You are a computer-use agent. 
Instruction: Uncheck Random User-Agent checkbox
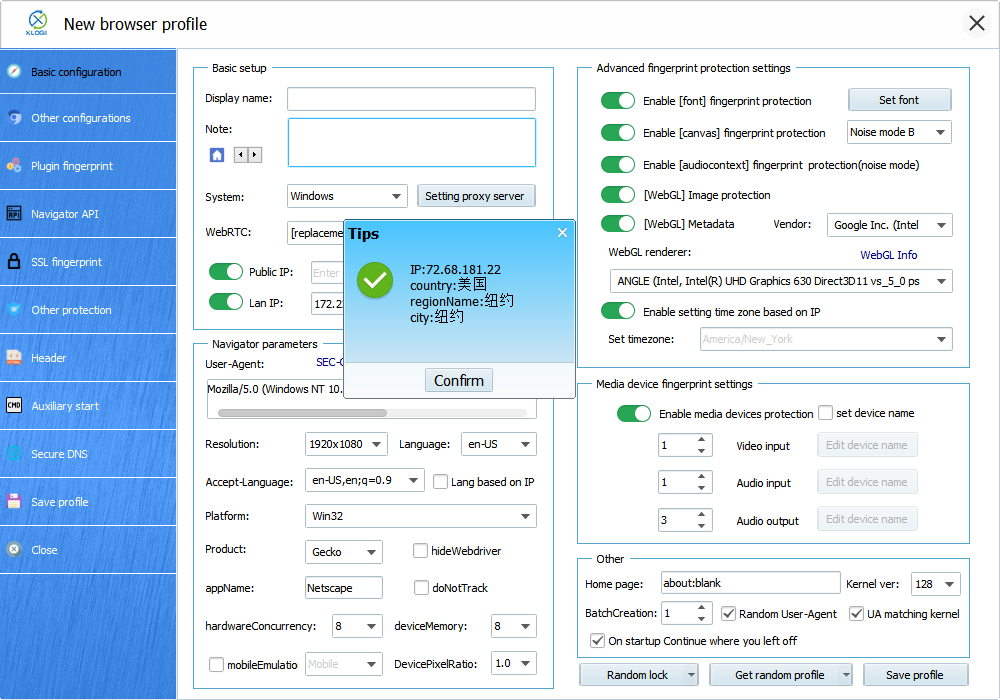729,613
